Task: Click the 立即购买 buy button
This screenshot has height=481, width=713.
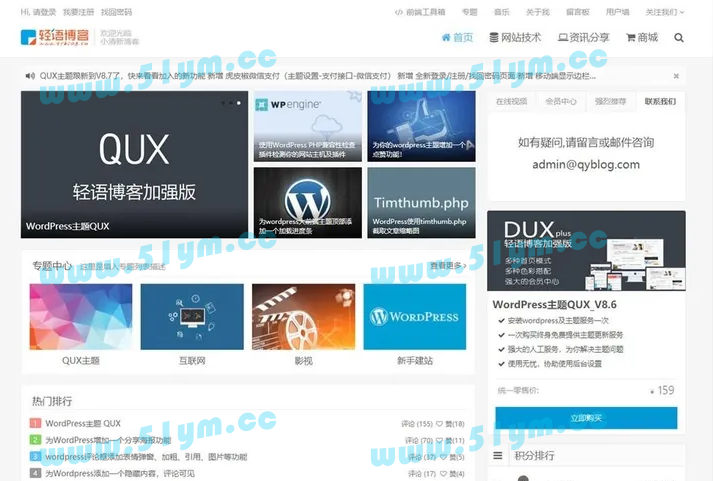Action: point(586,418)
